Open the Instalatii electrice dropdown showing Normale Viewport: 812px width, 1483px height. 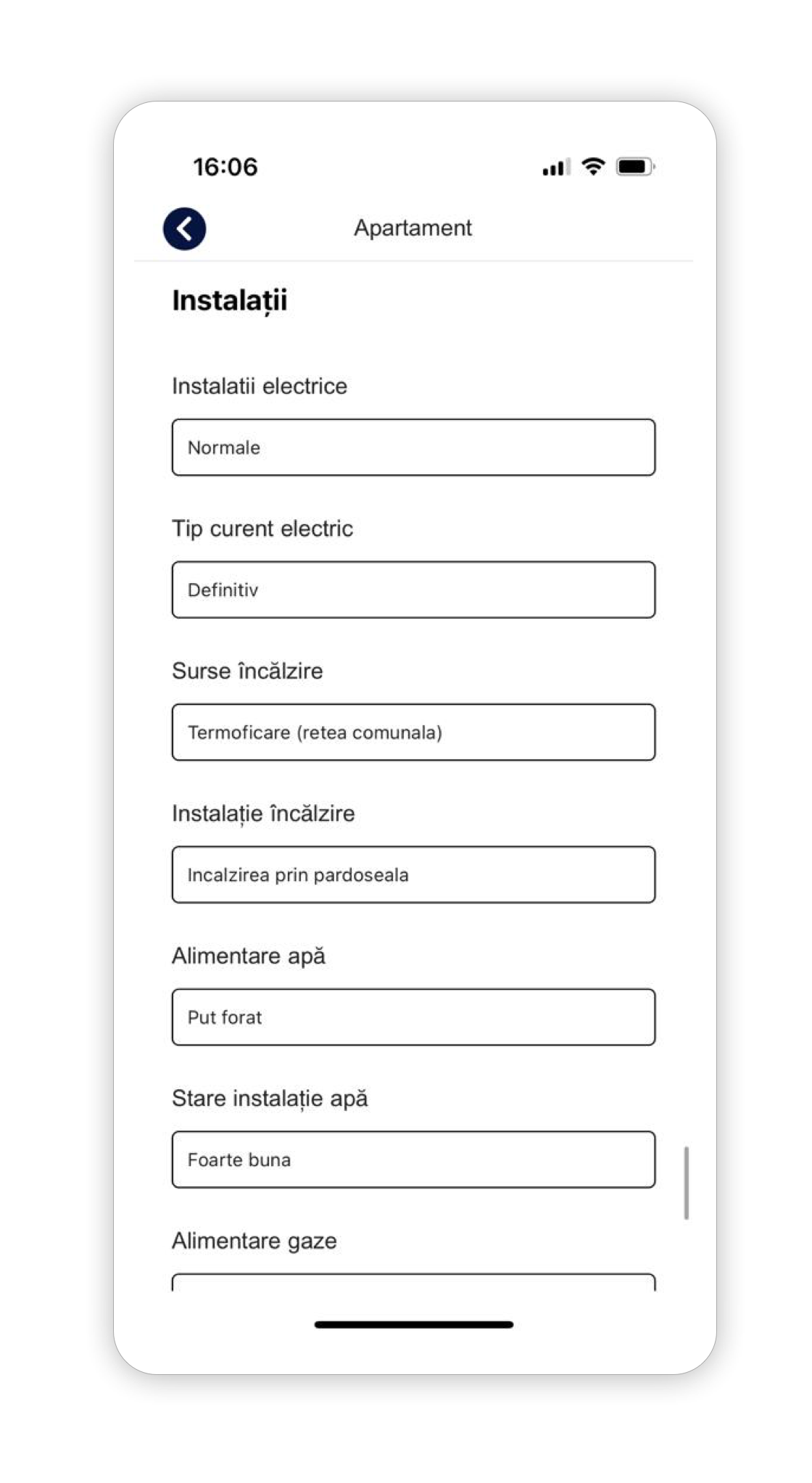pos(413,447)
